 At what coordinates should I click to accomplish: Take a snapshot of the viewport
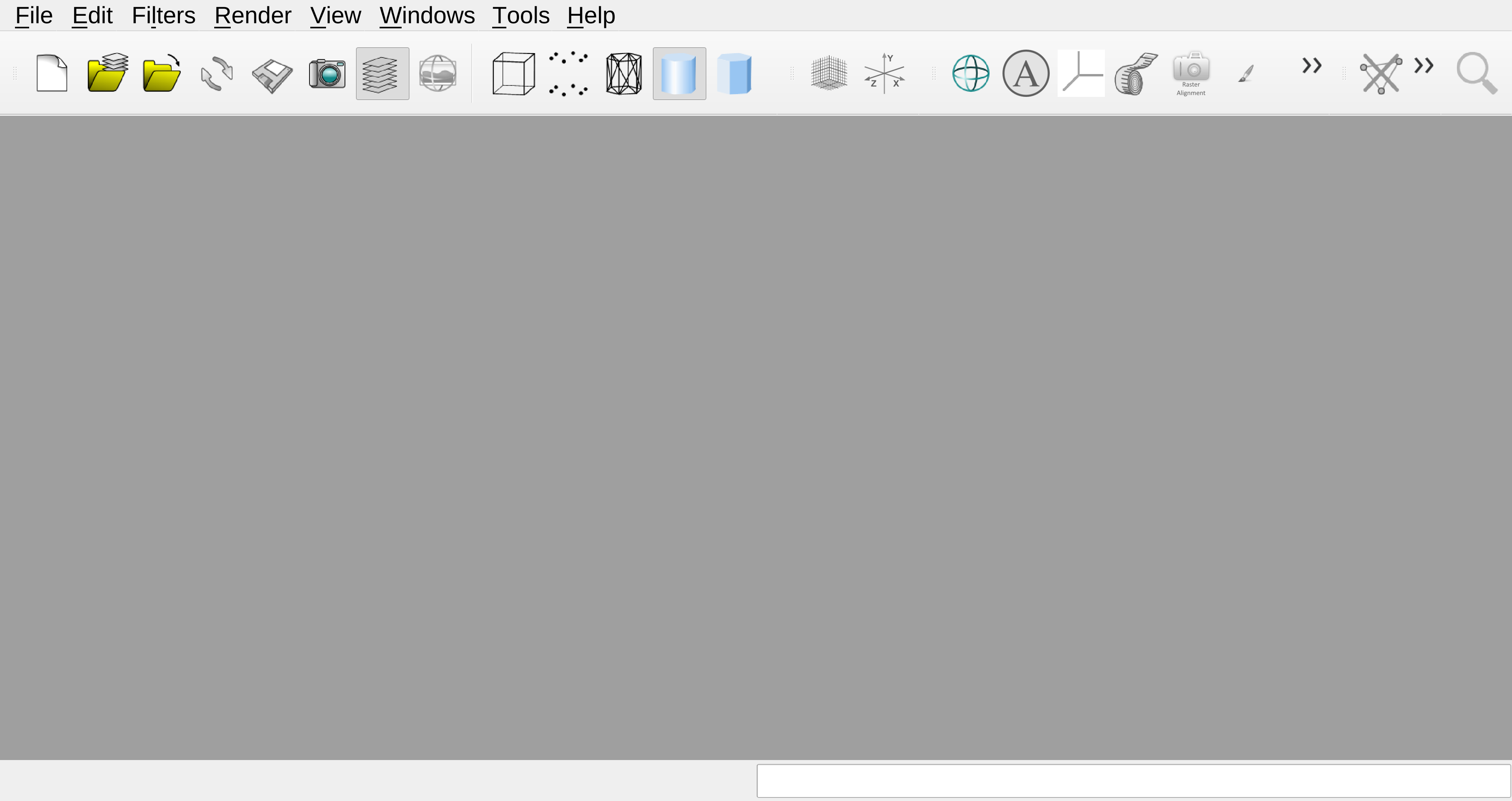click(326, 73)
